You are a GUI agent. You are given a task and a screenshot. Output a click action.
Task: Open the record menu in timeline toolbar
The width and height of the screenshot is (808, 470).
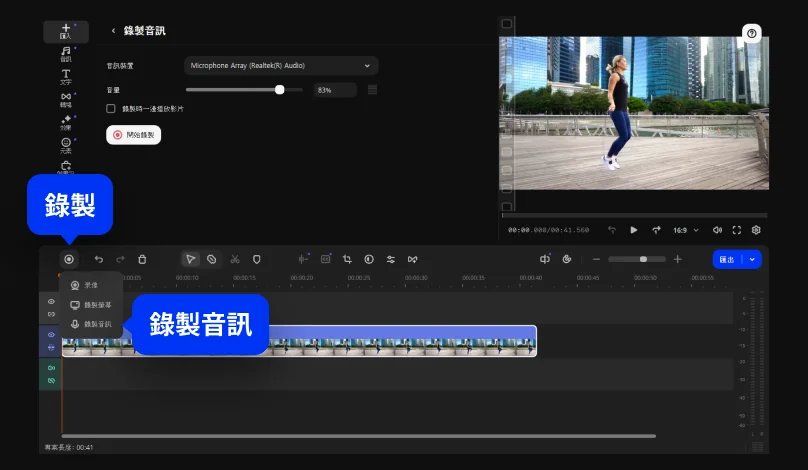pos(68,259)
